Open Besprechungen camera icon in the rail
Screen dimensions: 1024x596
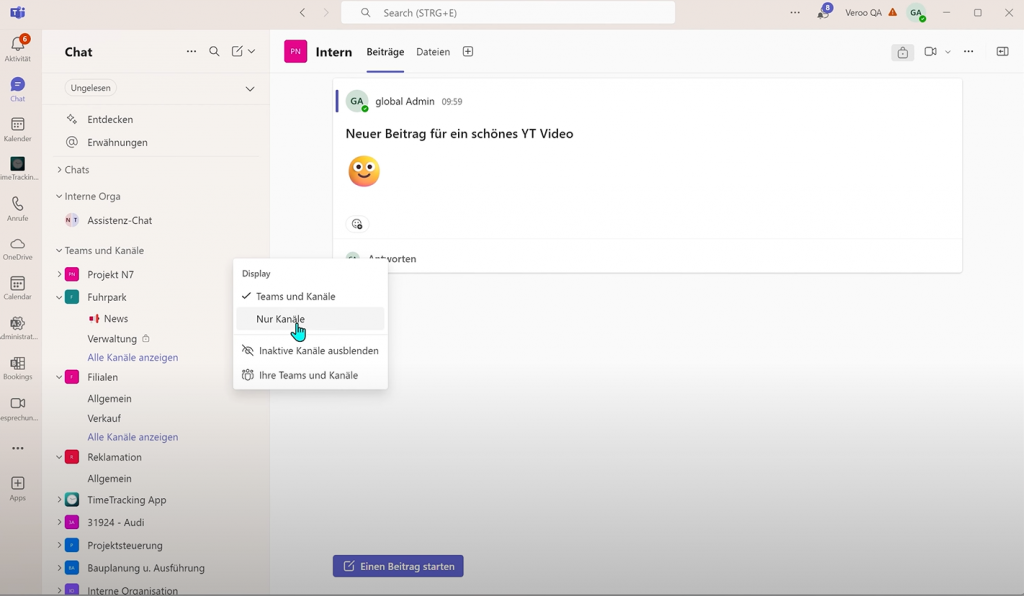tap(18, 408)
